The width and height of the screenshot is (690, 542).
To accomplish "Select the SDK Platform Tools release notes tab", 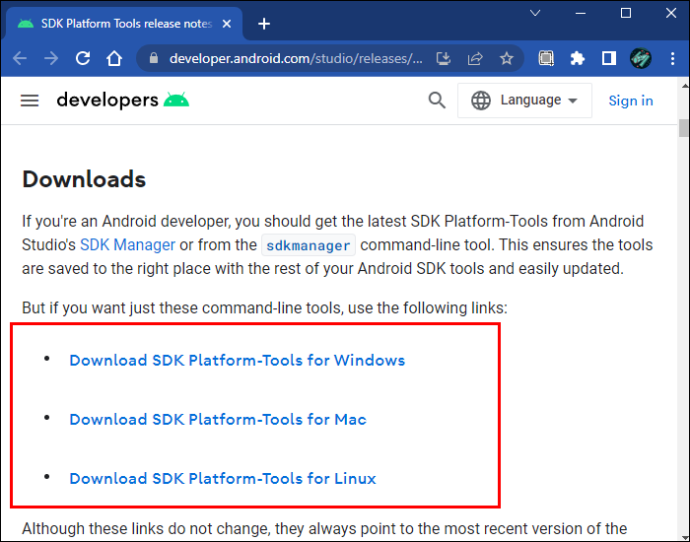I will pos(123,24).
